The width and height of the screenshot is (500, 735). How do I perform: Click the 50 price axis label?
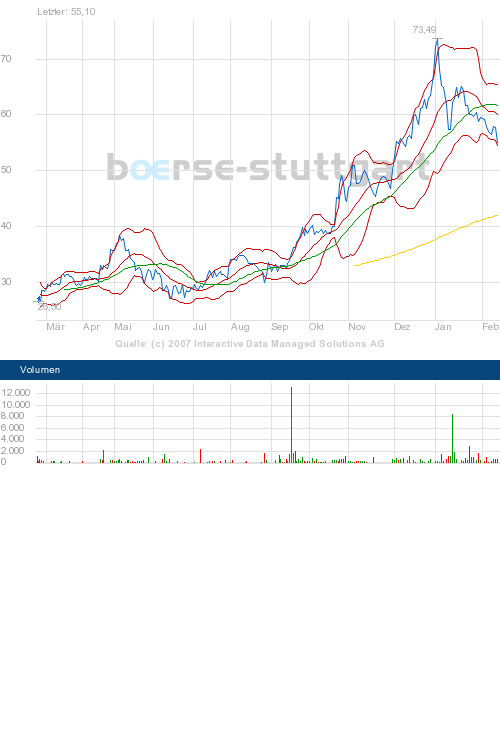pyautogui.click(x=6, y=170)
